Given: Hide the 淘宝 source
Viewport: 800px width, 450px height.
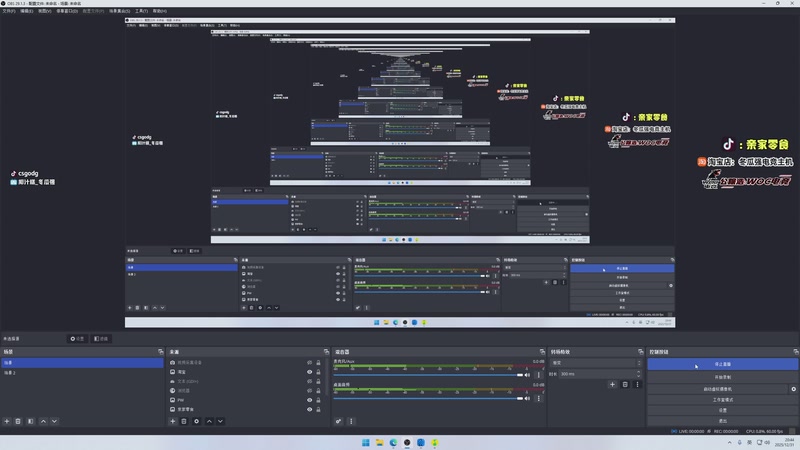Looking at the screenshot, I should pos(309,372).
